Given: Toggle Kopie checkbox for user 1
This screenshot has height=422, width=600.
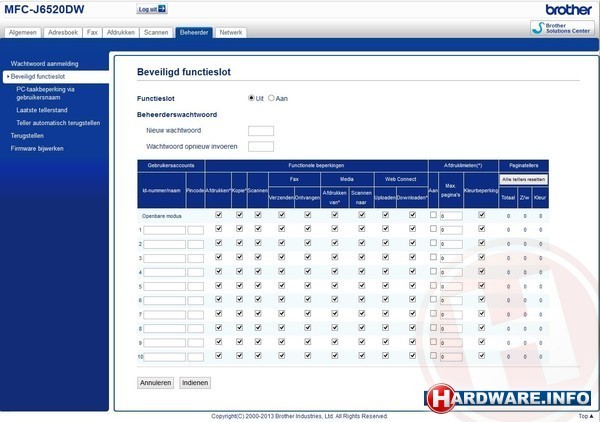Looking at the screenshot, I should (239, 229).
